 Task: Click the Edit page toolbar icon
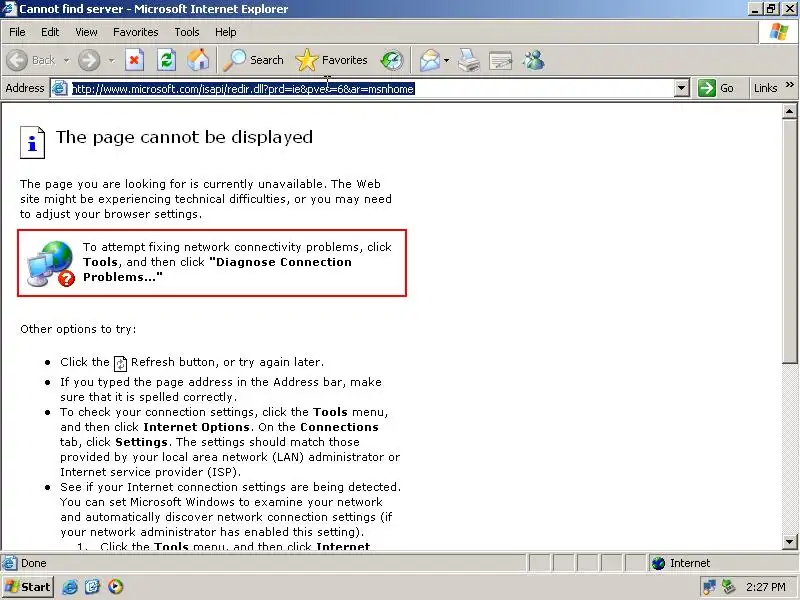click(x=501, y=60)
